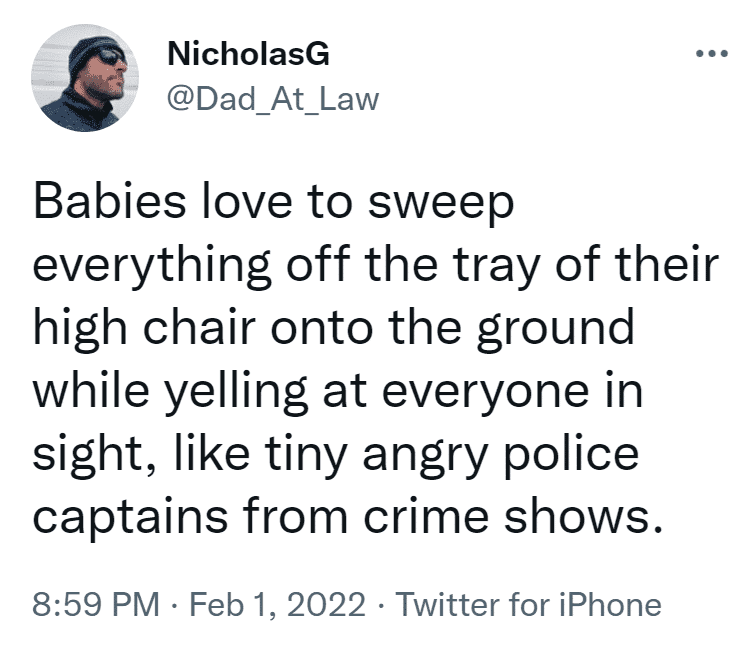Open the Twitter for iPhone source link
This screenshot has width=754, height=650.
(528, 604)
